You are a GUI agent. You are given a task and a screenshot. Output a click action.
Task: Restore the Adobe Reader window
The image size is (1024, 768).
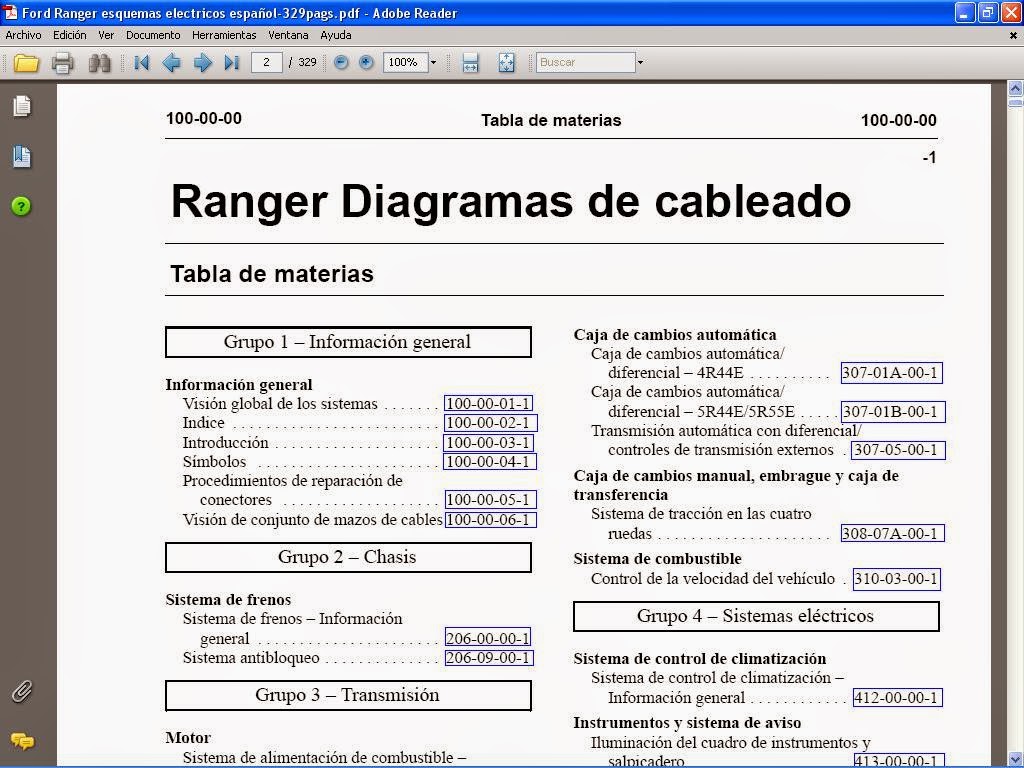click(x=988, y=12)
